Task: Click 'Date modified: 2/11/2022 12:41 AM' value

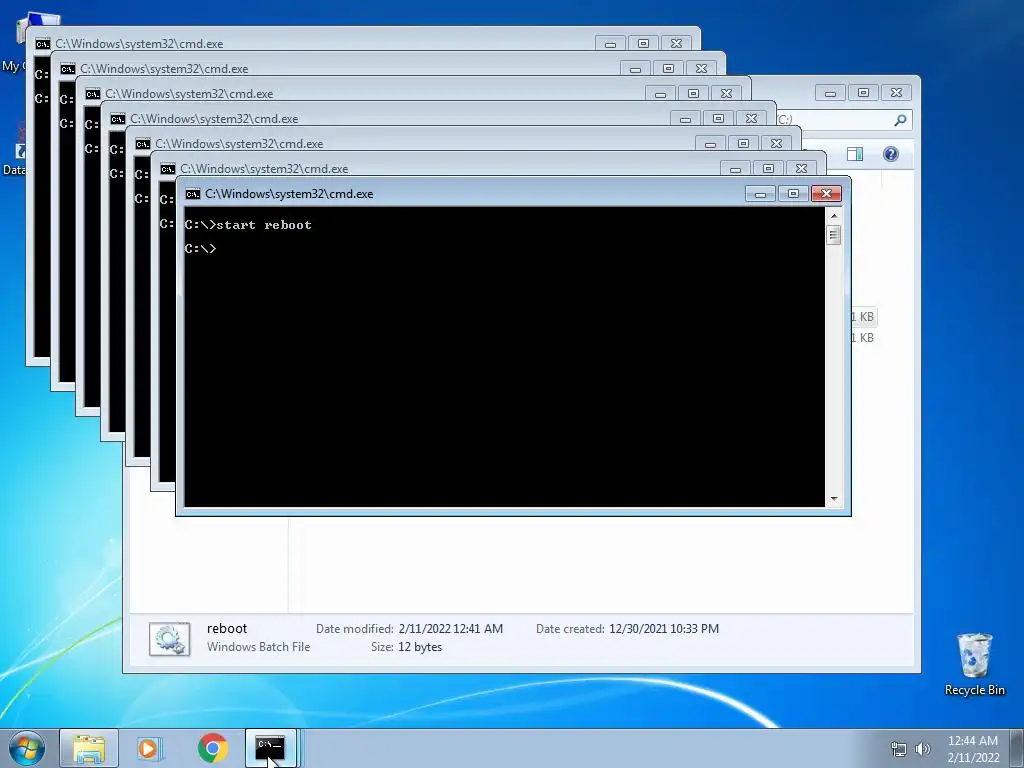Action: tap(451, 629)
